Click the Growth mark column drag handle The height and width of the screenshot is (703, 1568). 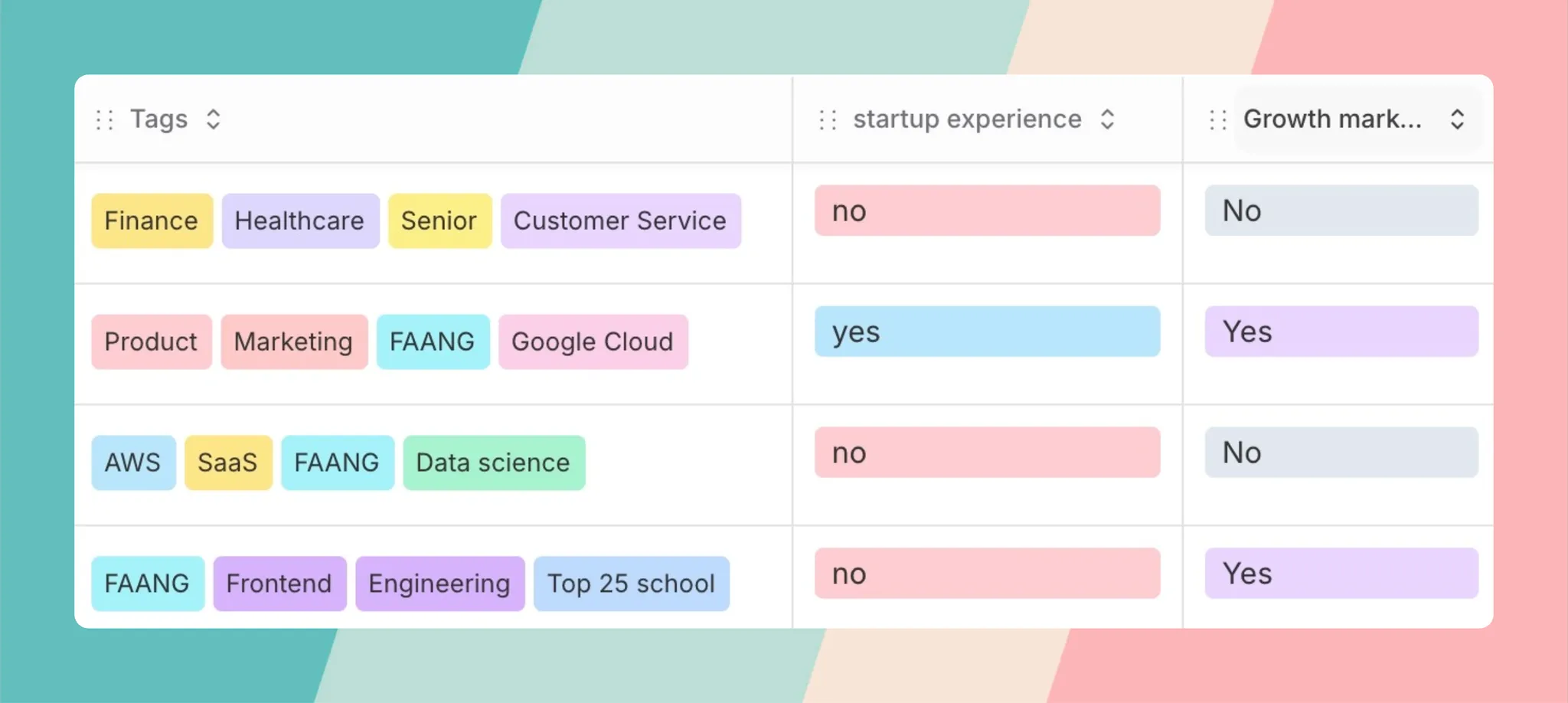tap(1218, 120)
